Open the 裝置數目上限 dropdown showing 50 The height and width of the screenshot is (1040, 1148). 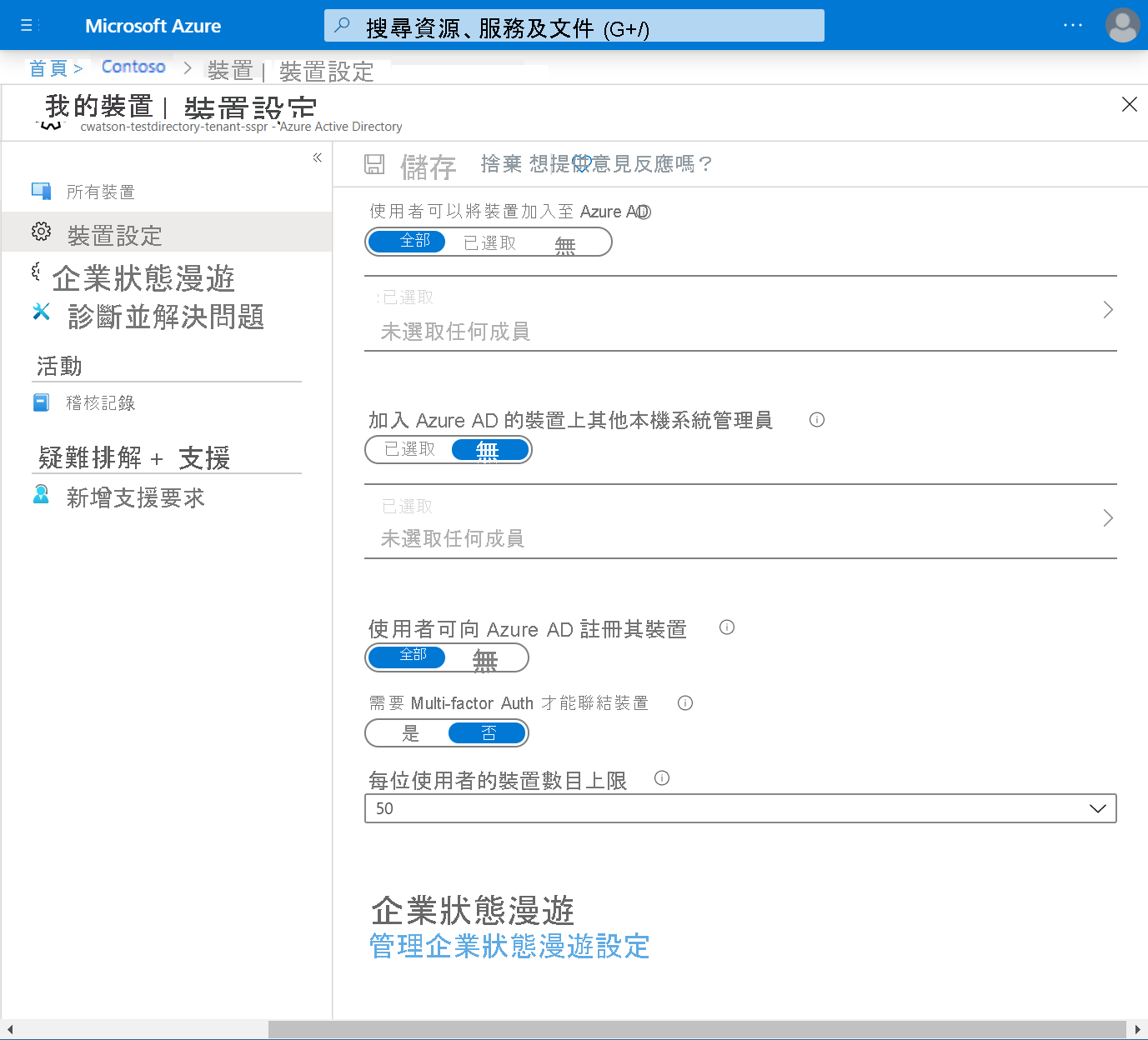pos(740,808)
